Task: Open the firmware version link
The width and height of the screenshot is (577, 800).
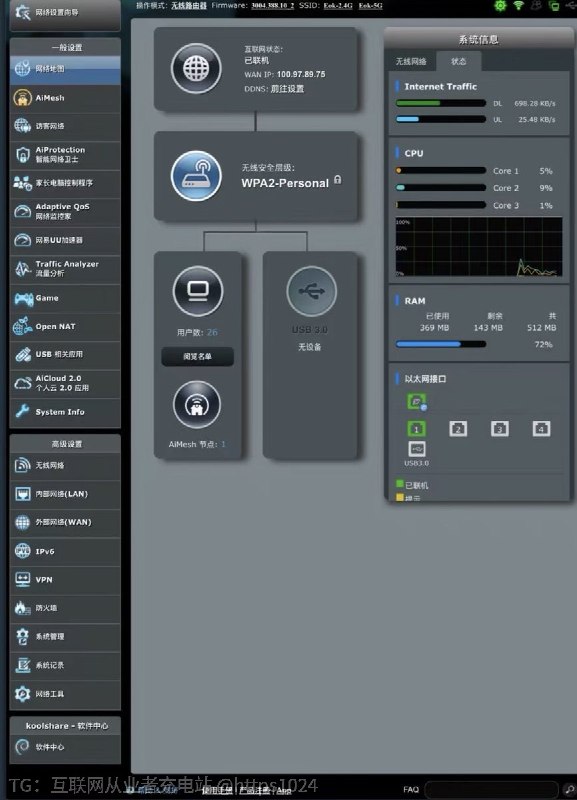Action: (x=272, y=6)
